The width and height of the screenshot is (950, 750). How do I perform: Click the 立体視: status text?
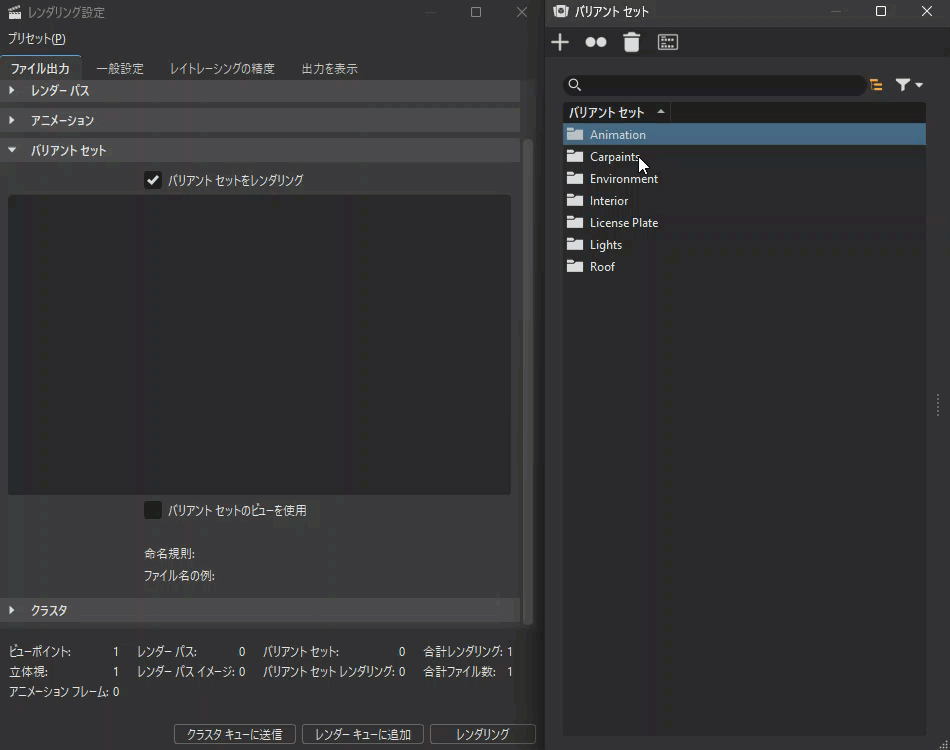pos(28,671)
